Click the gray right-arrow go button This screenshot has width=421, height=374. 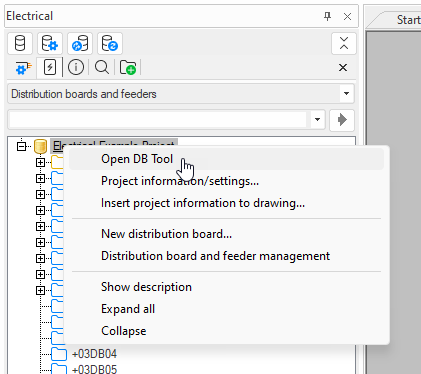click(x=342, y=120)
